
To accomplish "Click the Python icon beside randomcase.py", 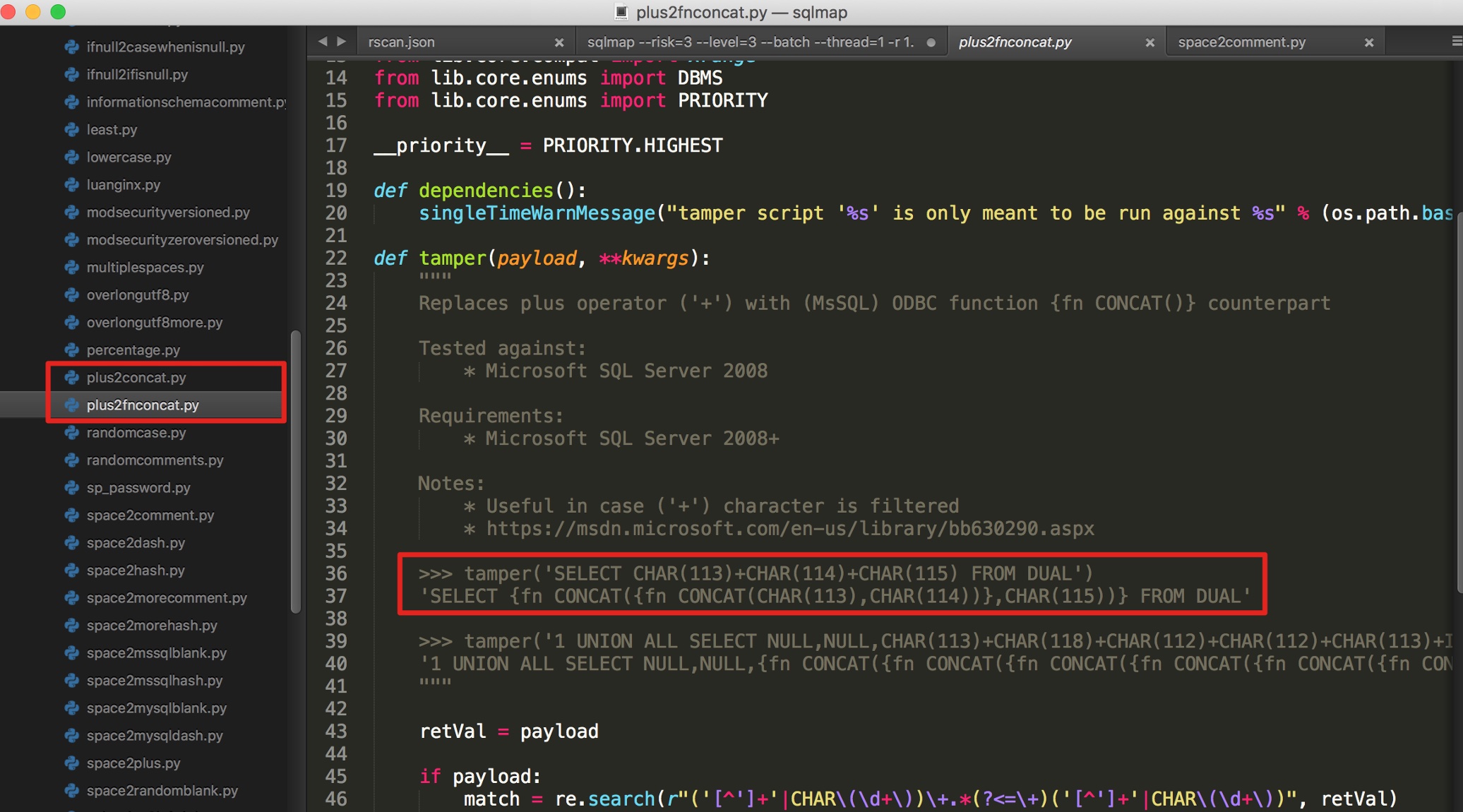I will point(71,433).
